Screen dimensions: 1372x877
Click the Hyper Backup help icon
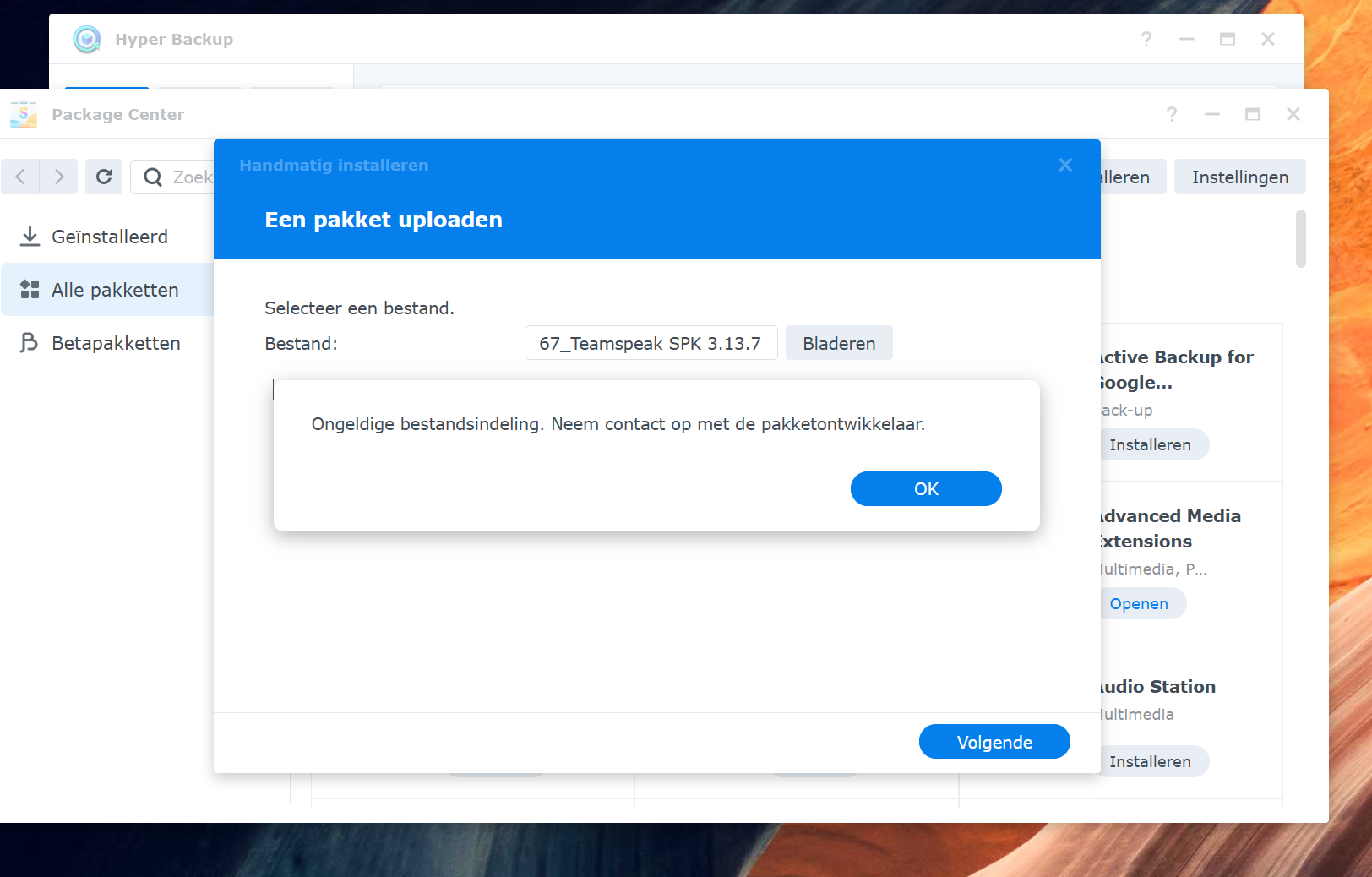[x=1146, y=39]
